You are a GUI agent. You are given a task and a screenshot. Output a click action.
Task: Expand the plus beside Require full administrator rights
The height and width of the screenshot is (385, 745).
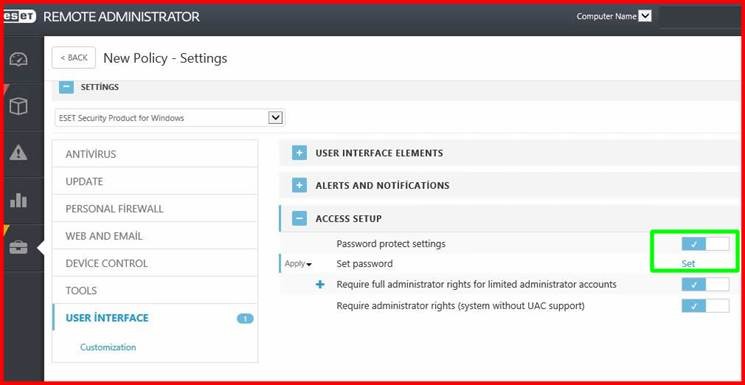tap(321, 284)
